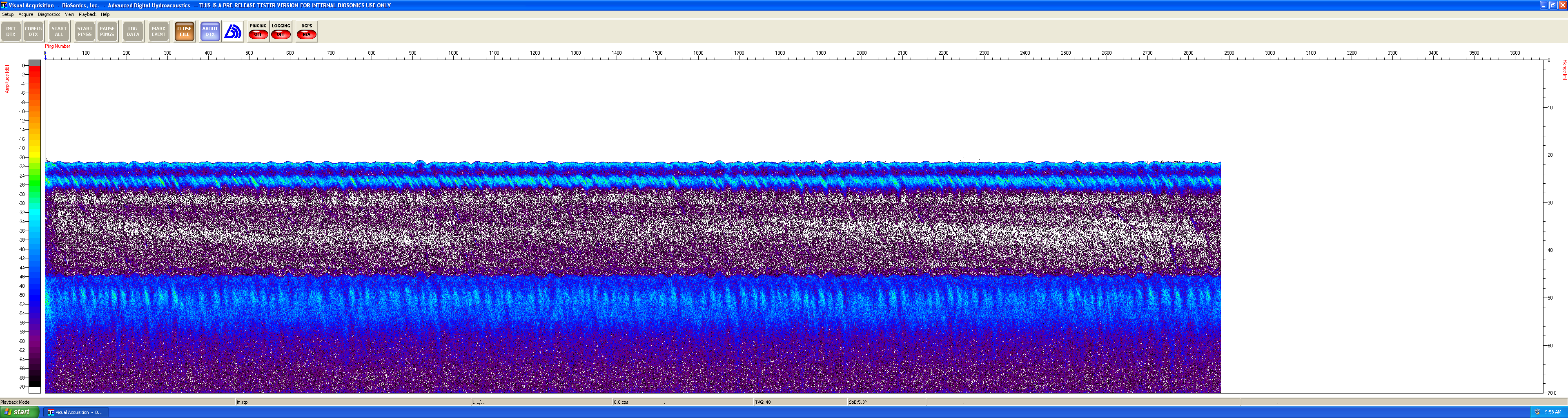Click the 9:58 AM taskbar clock
The height and width of the screenshot is (418, 1568).
(x=1553, y=412)
